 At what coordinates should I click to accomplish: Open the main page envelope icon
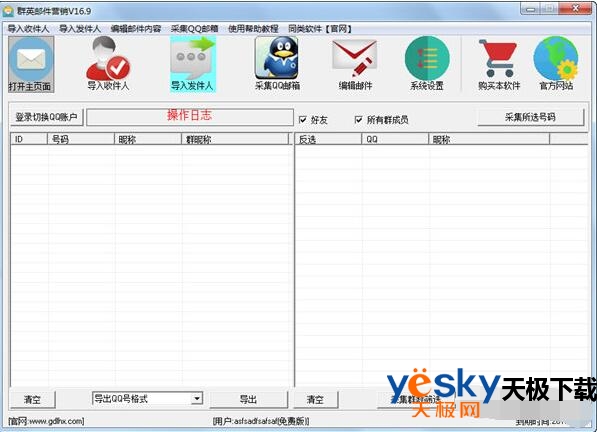(x=31, y=64)
